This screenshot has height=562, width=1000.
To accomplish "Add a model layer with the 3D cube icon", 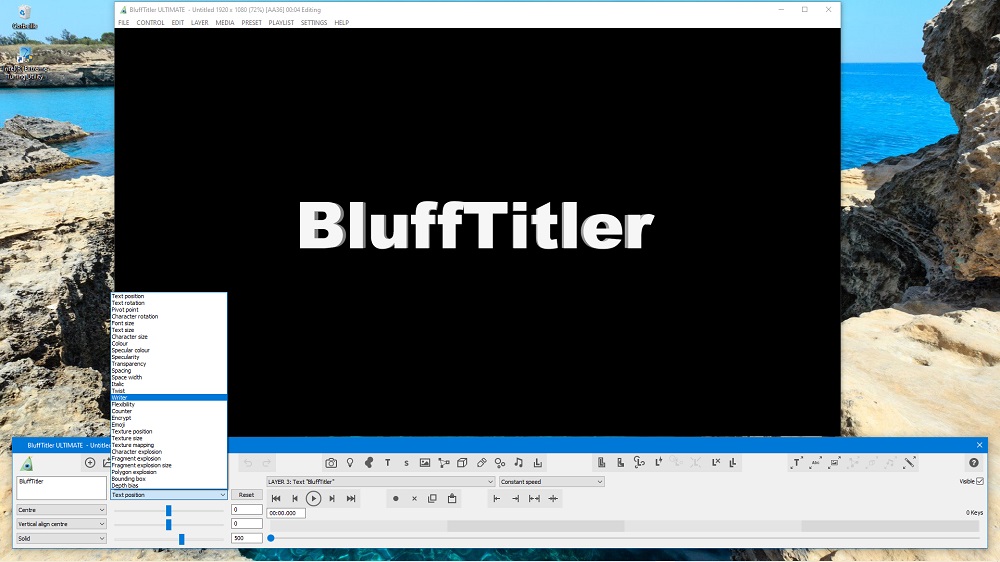I will tap(462, 463).
